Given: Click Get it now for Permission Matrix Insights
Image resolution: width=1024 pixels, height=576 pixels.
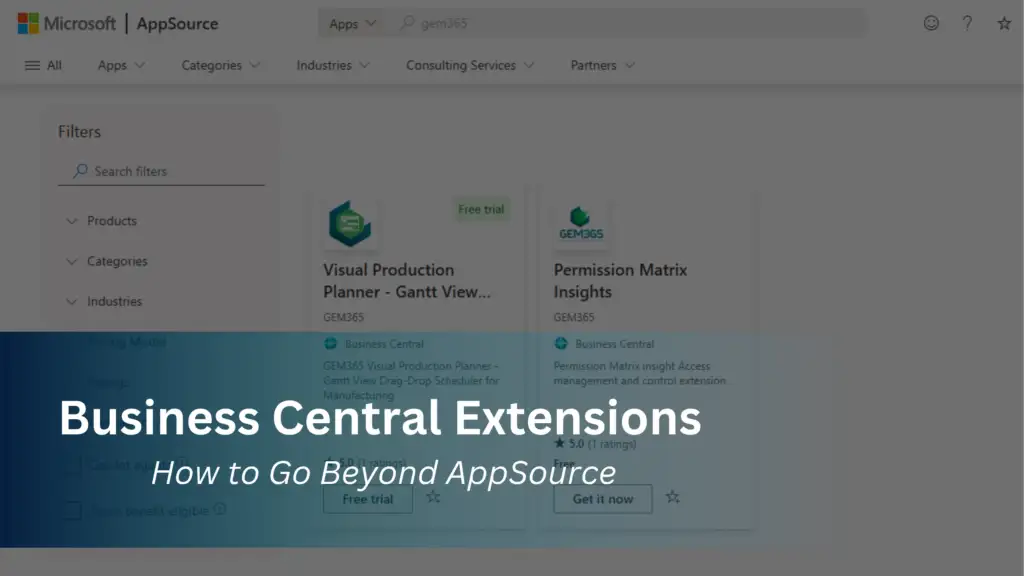Looking at the screenshot, I should [x=602, y=498].
